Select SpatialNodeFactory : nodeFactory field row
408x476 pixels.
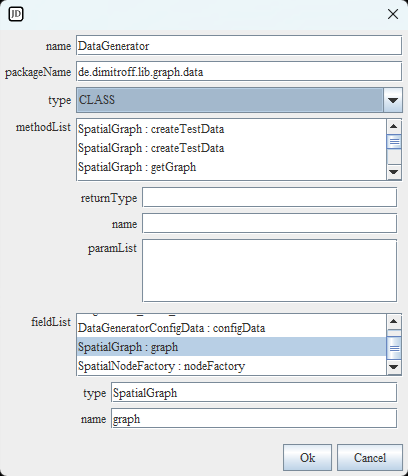click(x=231, y=366)
